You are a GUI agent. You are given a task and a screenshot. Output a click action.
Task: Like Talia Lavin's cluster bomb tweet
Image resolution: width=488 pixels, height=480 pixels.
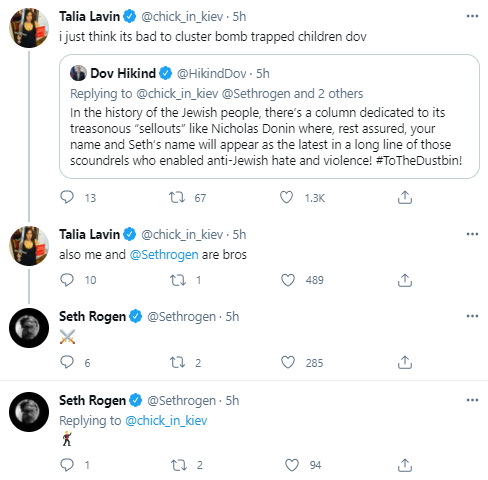(x=286, y=198)
